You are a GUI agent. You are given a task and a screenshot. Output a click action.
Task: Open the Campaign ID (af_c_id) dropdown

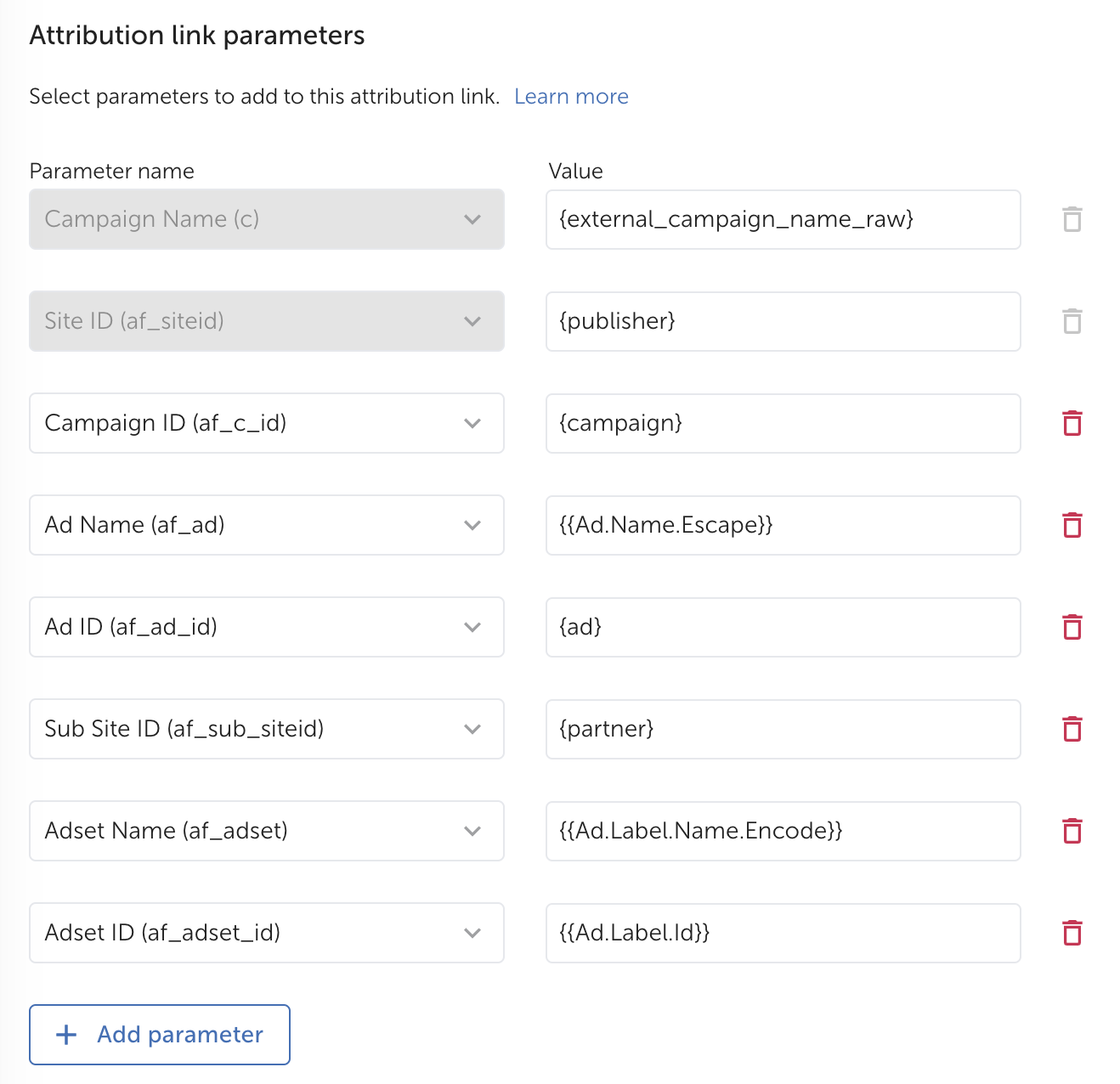pos(267,423)
